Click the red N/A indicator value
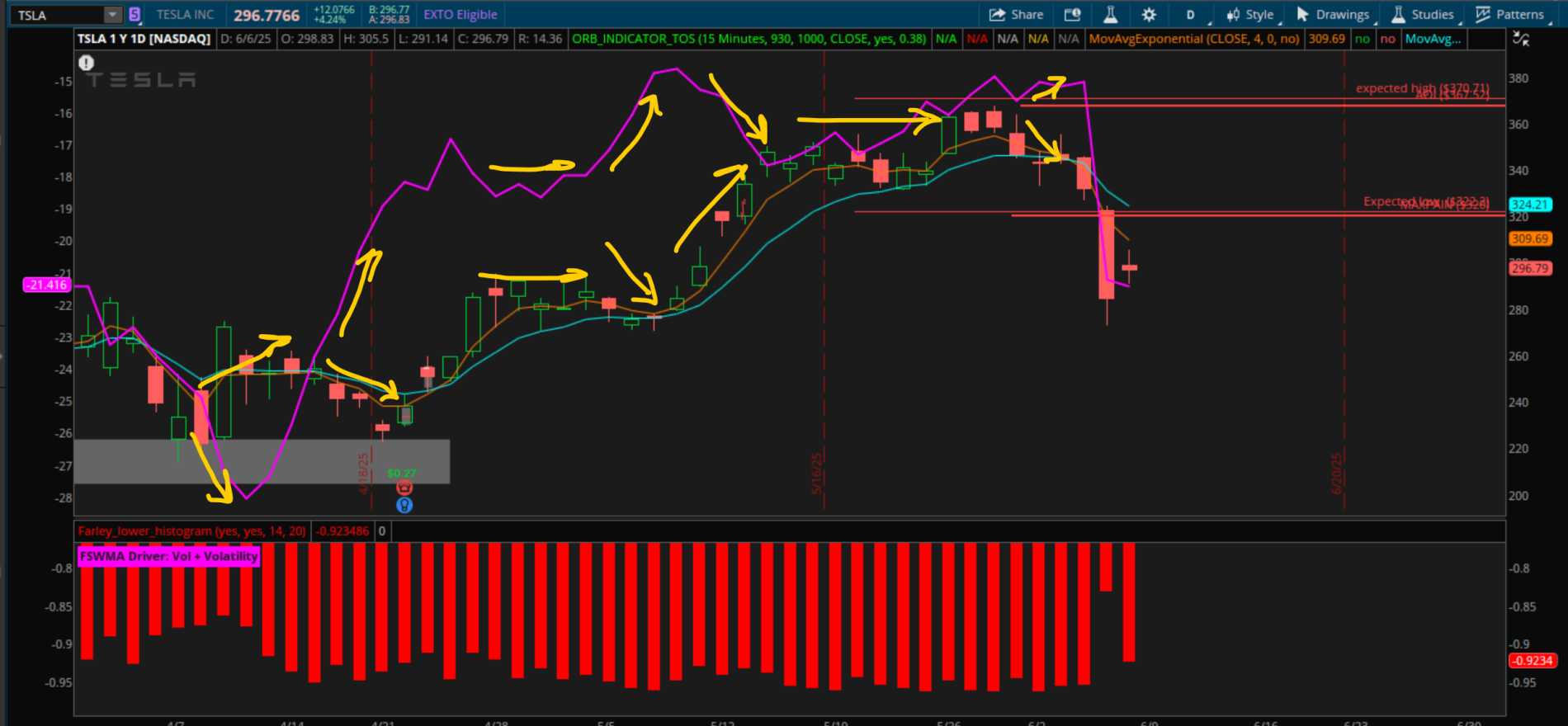This screenshot has height=726, width=1568. coord(977,39)
